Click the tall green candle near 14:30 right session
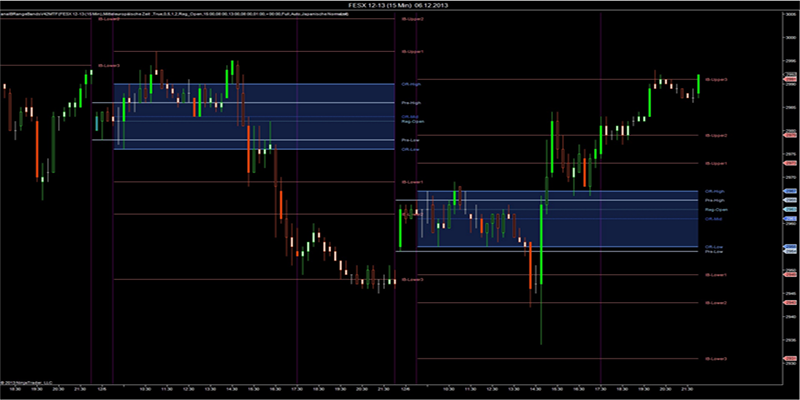Screen dimensions: 800x400 (x=541, y=250)
